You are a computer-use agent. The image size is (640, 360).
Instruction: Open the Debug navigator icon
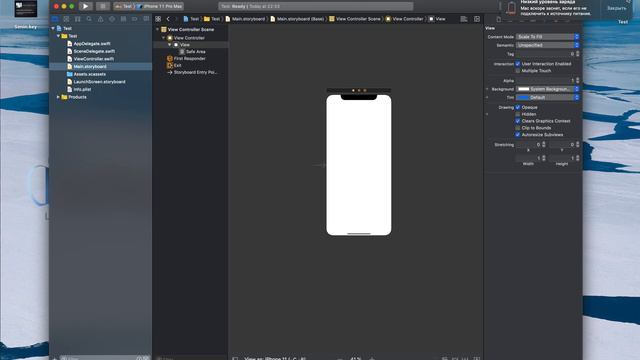tap(123, 19)
